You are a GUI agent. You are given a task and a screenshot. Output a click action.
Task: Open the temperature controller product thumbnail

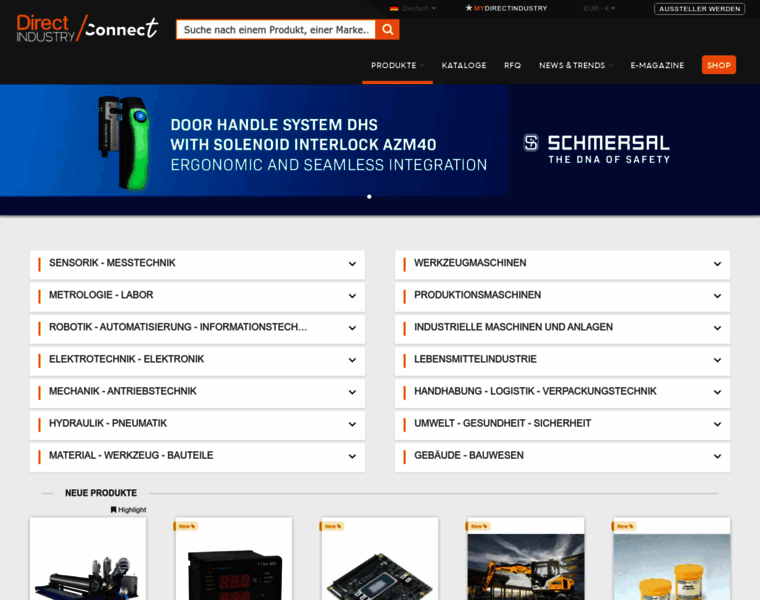(234, 559)
